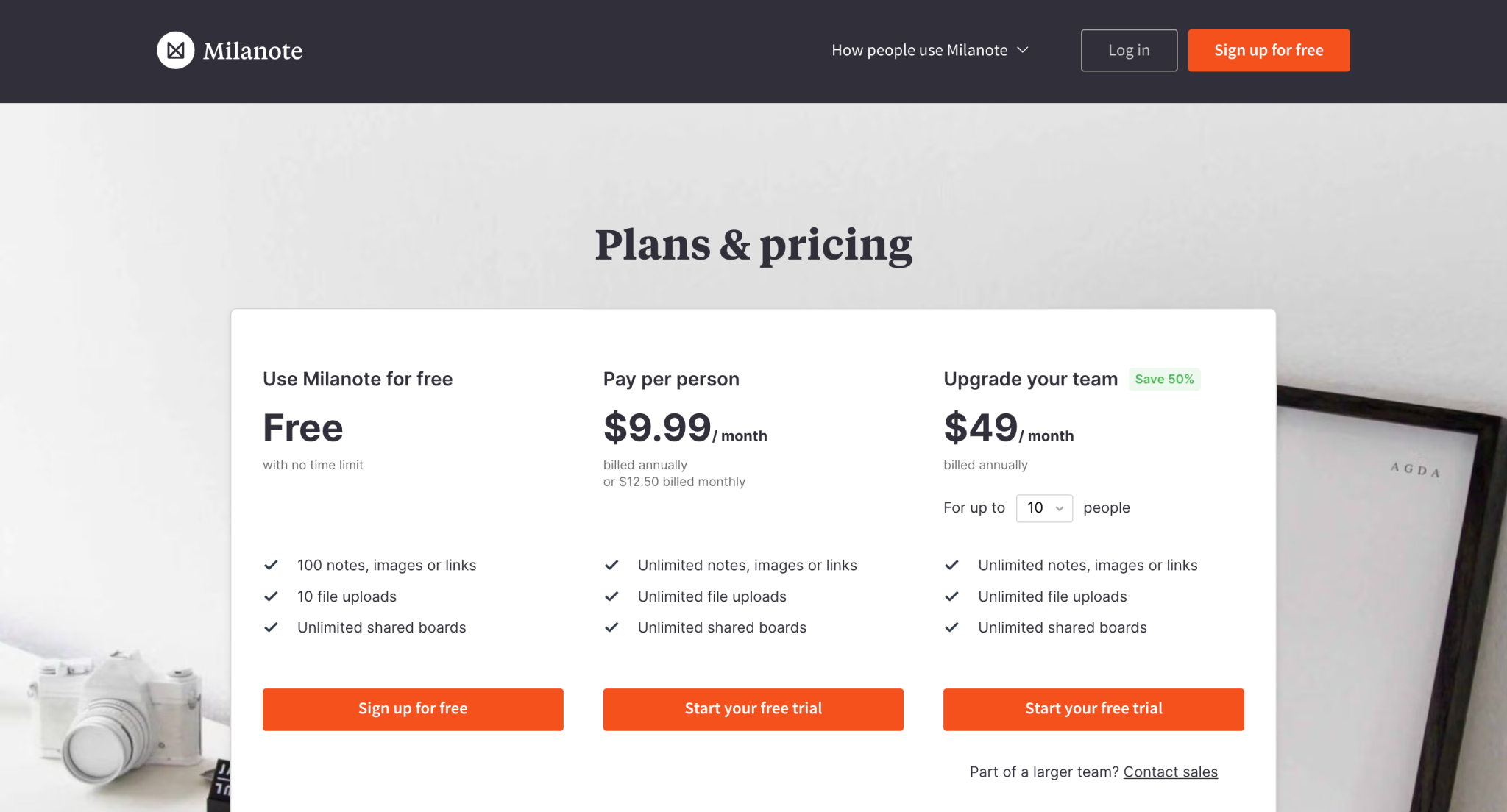The height and width of the screenshot is (812, 1507).
Task: Click "Sign up for free" in the header
Action: 1269,50
